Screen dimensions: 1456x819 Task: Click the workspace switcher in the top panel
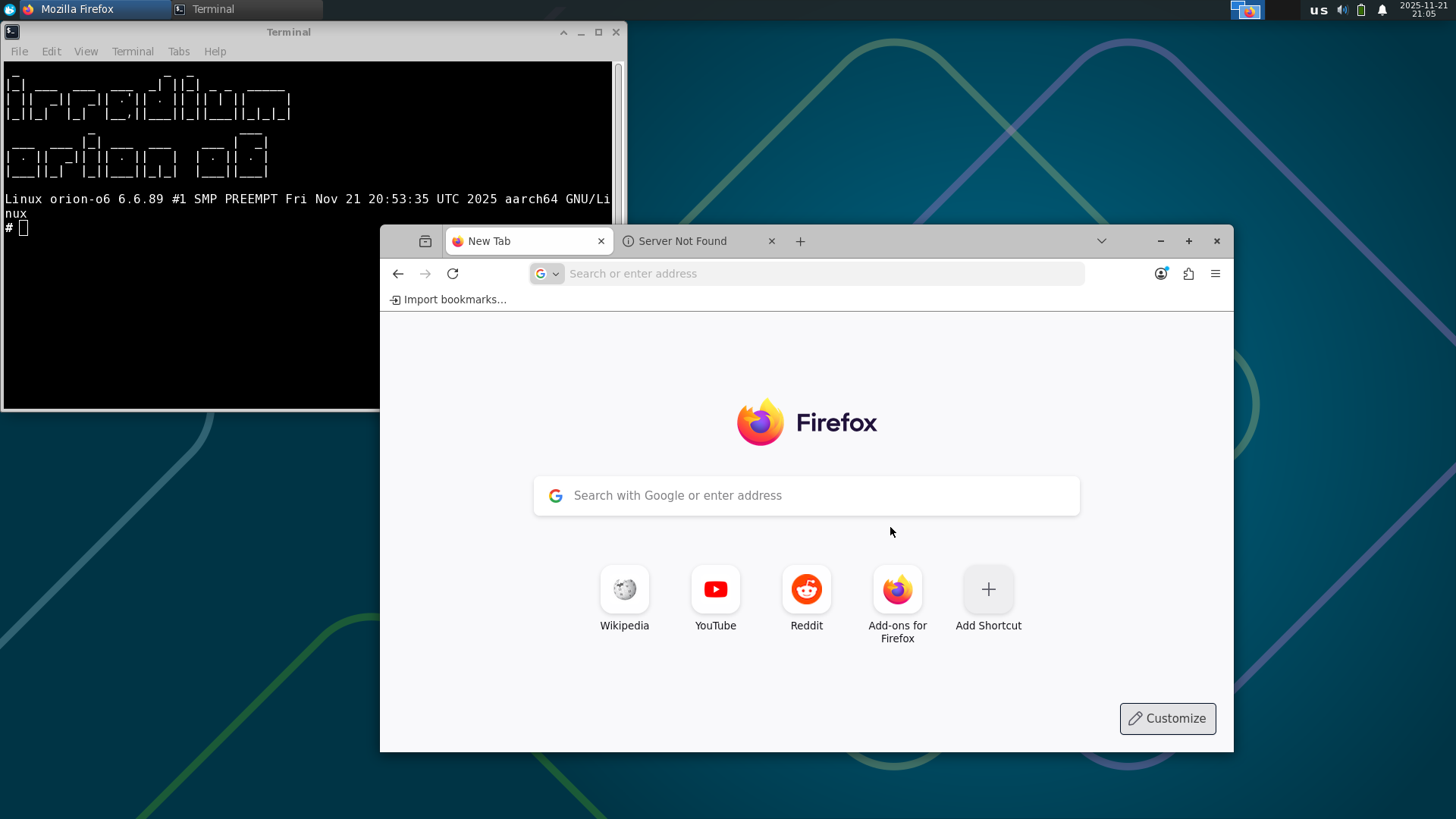1264,10
